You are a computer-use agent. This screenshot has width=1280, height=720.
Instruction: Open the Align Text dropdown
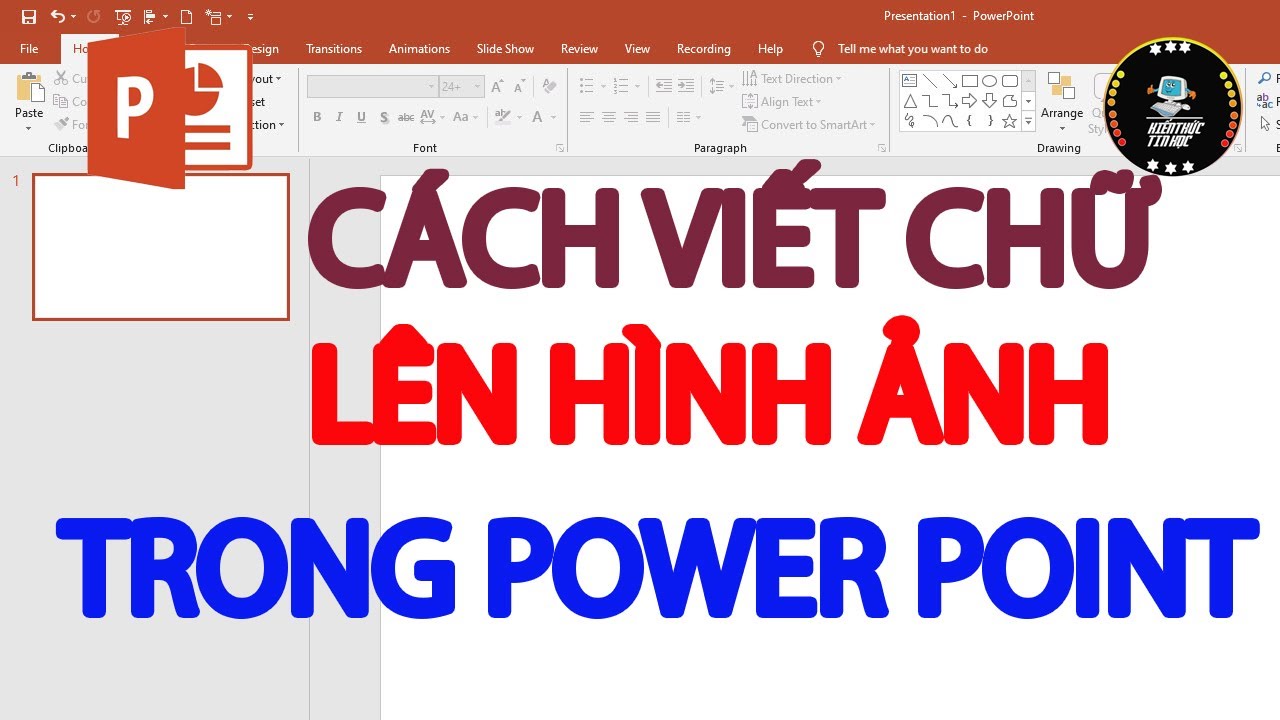coord(782,102)
